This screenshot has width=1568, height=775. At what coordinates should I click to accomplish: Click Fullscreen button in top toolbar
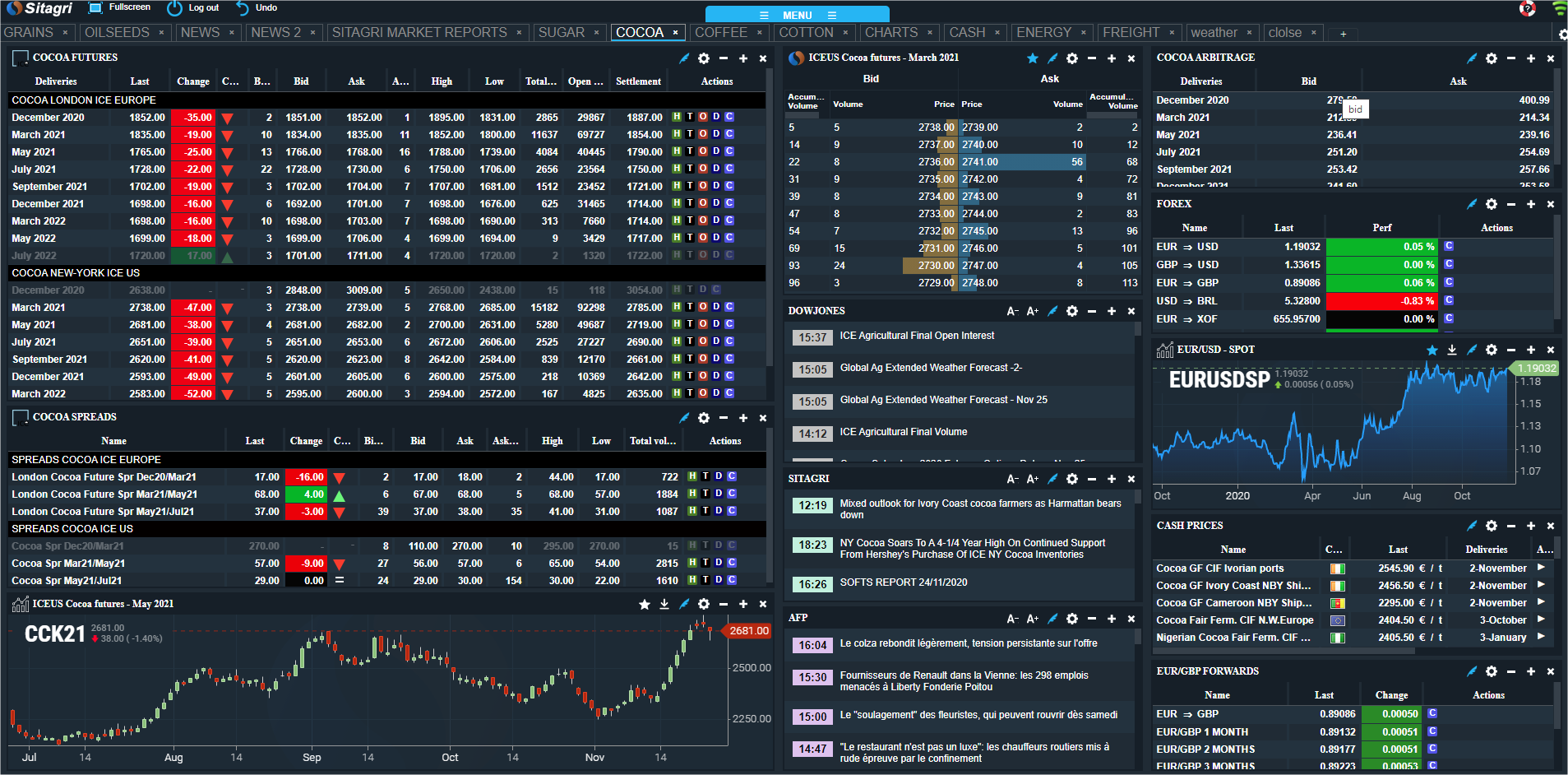[x=120, y=7]
